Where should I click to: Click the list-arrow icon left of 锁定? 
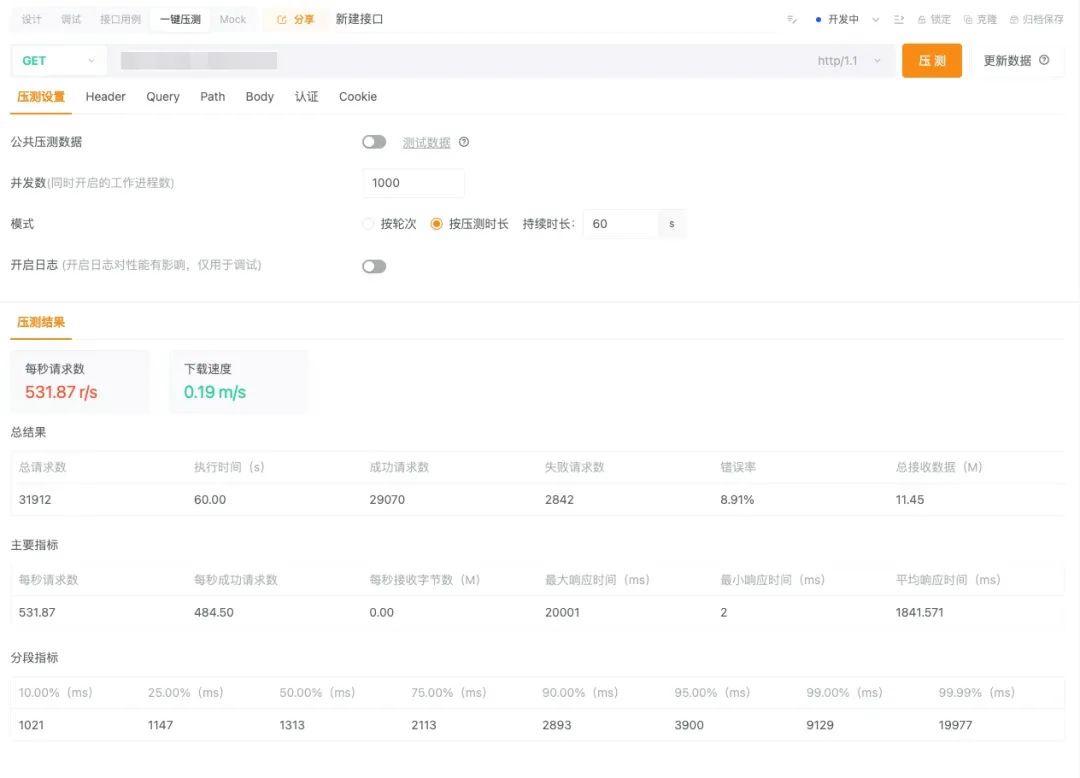pyautogui.click(x=898, y=19)
